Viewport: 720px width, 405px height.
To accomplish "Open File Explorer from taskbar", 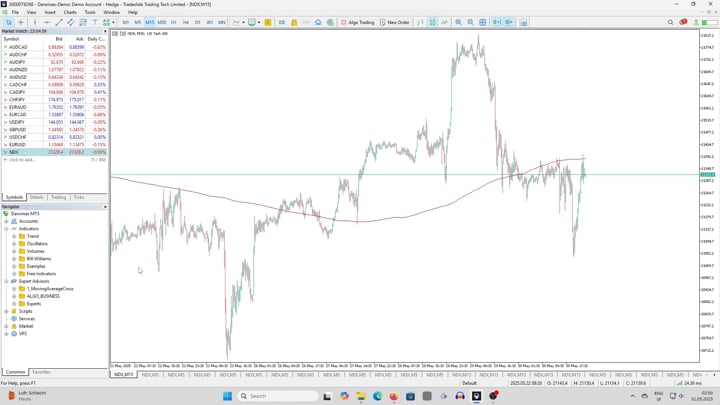I will (x=361, y=396).
